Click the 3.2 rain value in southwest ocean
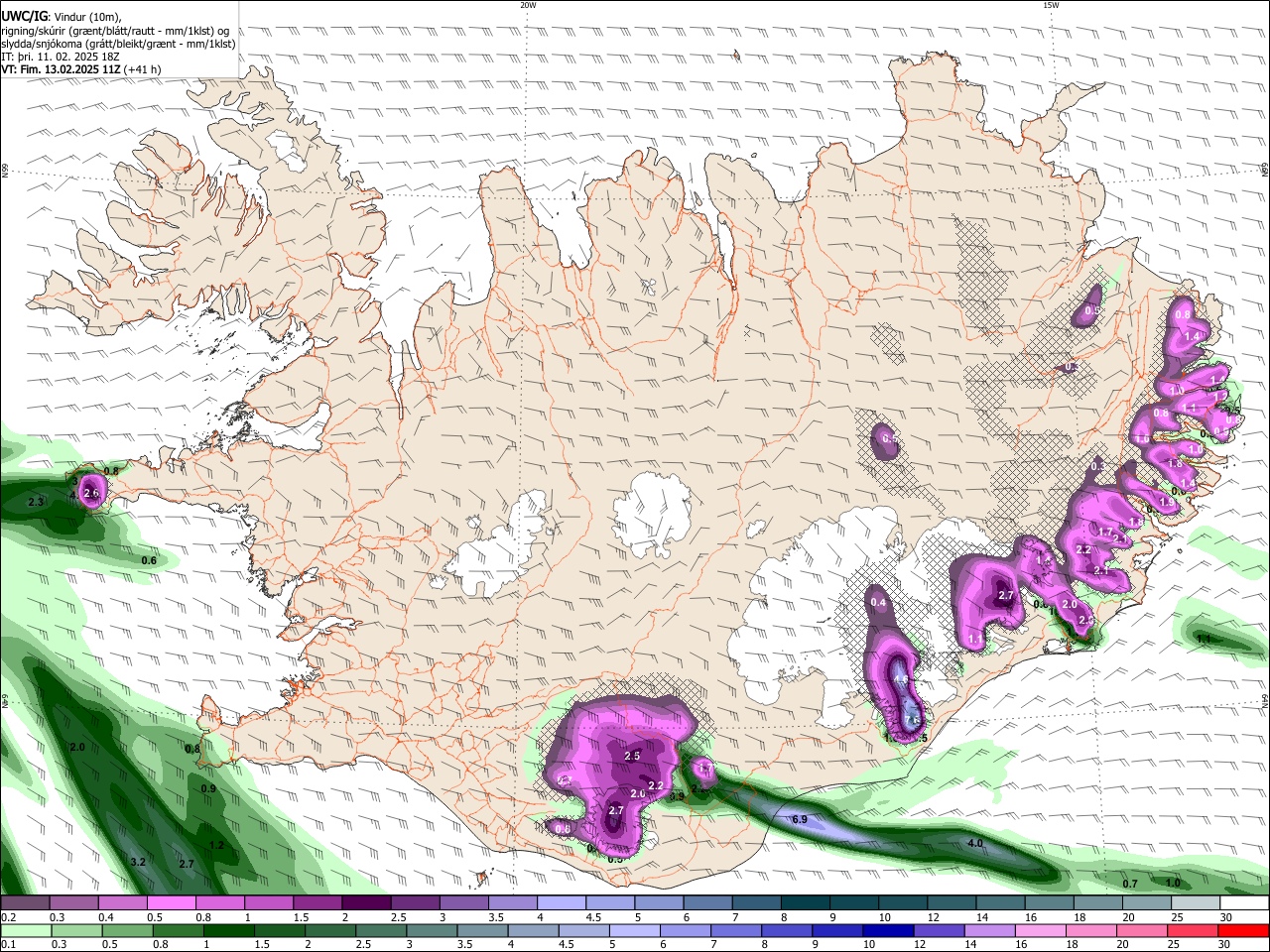Screen dimensions: 1270x952 pyautogui.click(x=138, y=863)
